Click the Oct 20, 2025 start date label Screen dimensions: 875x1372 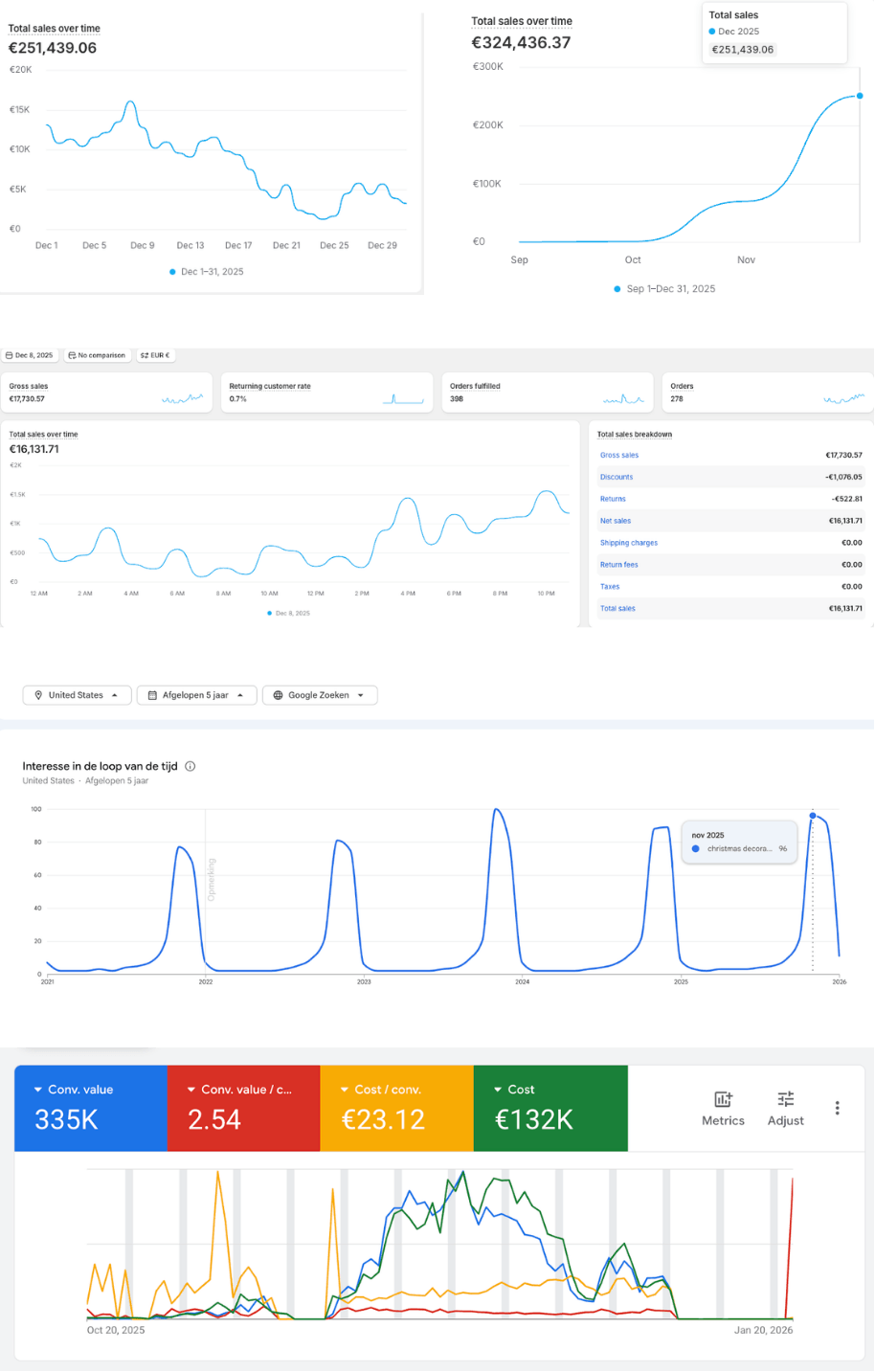[116, 1330]
